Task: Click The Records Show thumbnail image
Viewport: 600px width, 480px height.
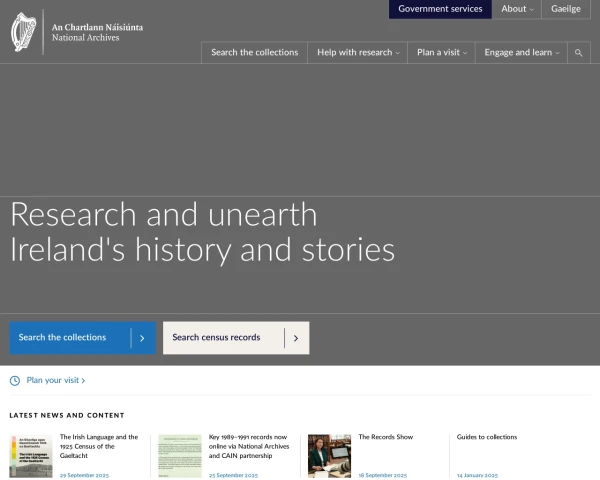Action: [329, 455]
